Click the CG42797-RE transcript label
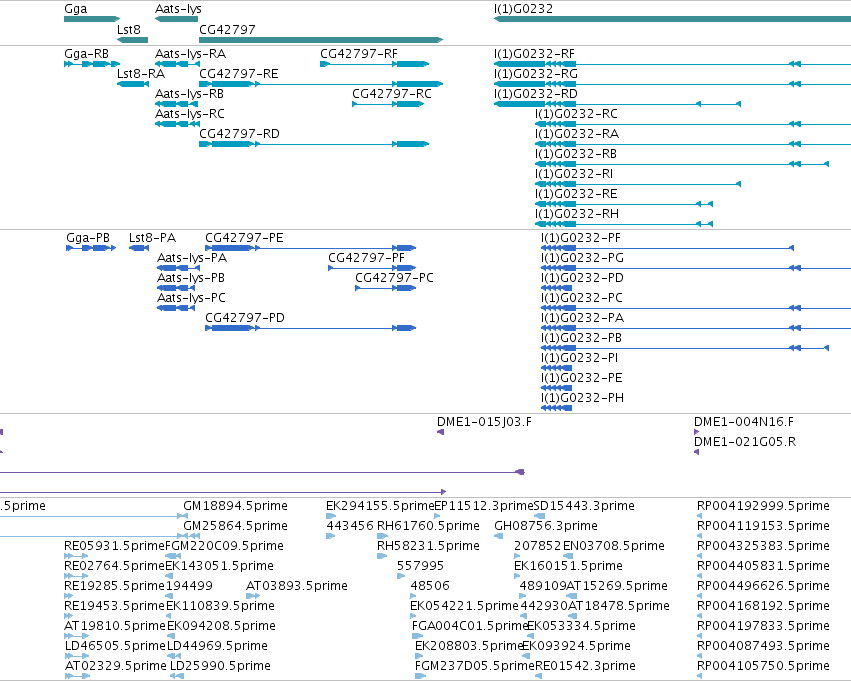 point(239,74)
